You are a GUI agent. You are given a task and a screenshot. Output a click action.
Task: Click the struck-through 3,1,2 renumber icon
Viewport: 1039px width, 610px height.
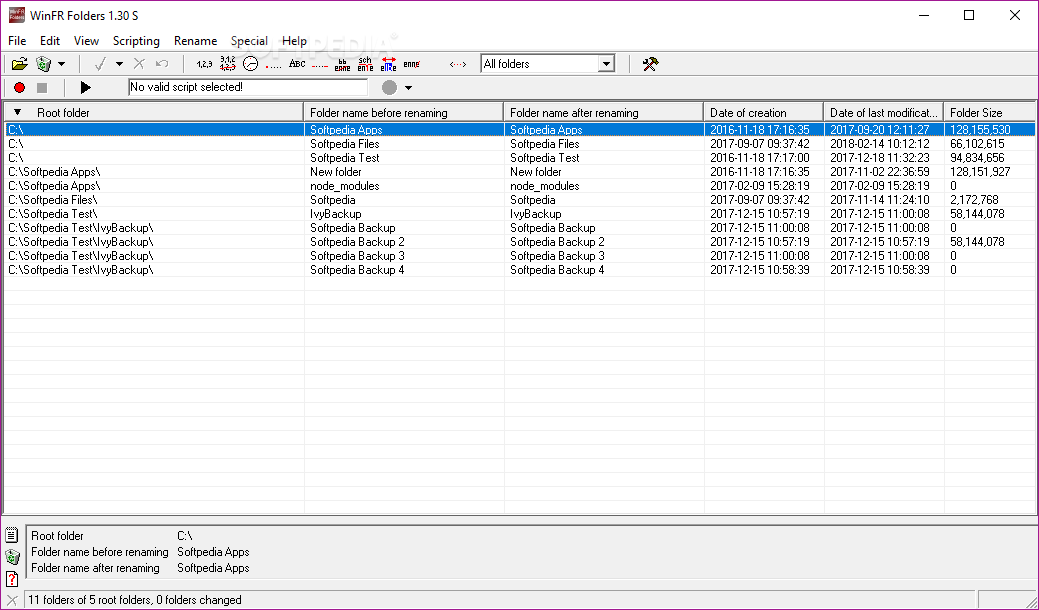coord(228,64)
